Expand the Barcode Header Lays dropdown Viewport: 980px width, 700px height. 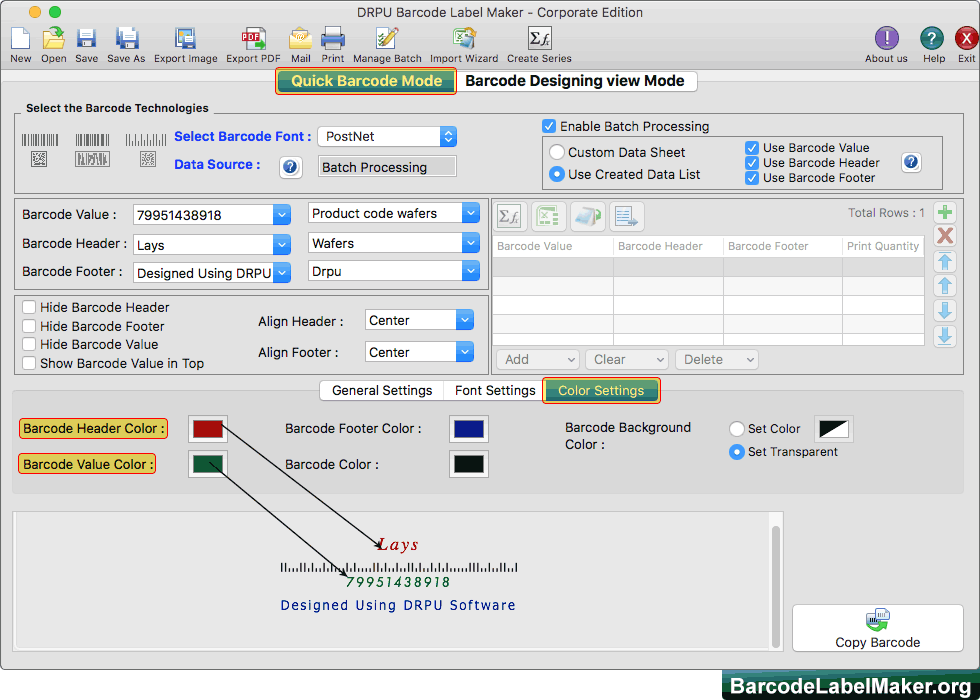click(x=282, y=245)
